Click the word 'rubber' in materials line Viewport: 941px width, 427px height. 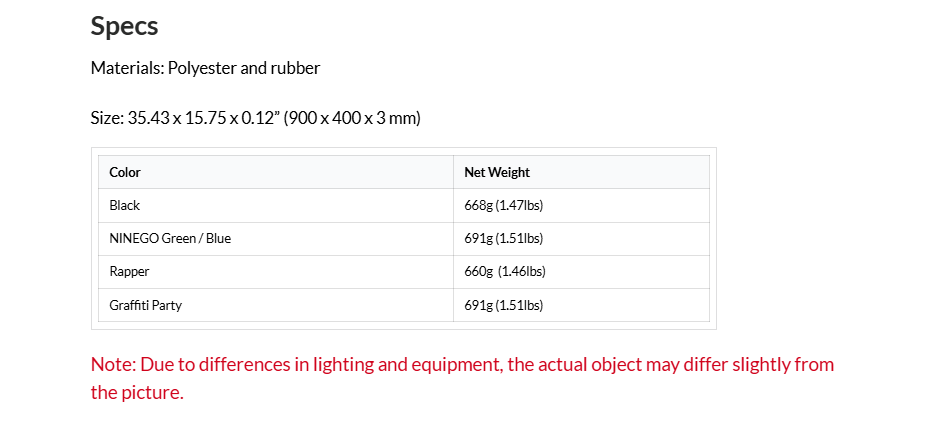point(295,68)
